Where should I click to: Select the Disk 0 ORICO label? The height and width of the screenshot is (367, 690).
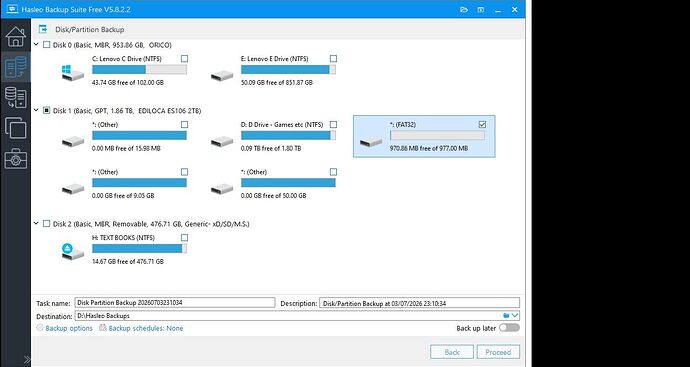coord(112,45)
